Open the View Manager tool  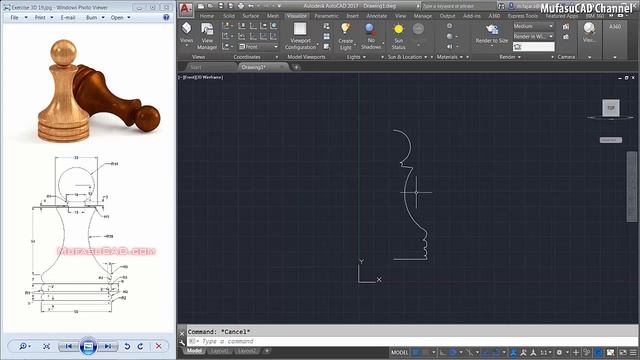coord(207,36)
